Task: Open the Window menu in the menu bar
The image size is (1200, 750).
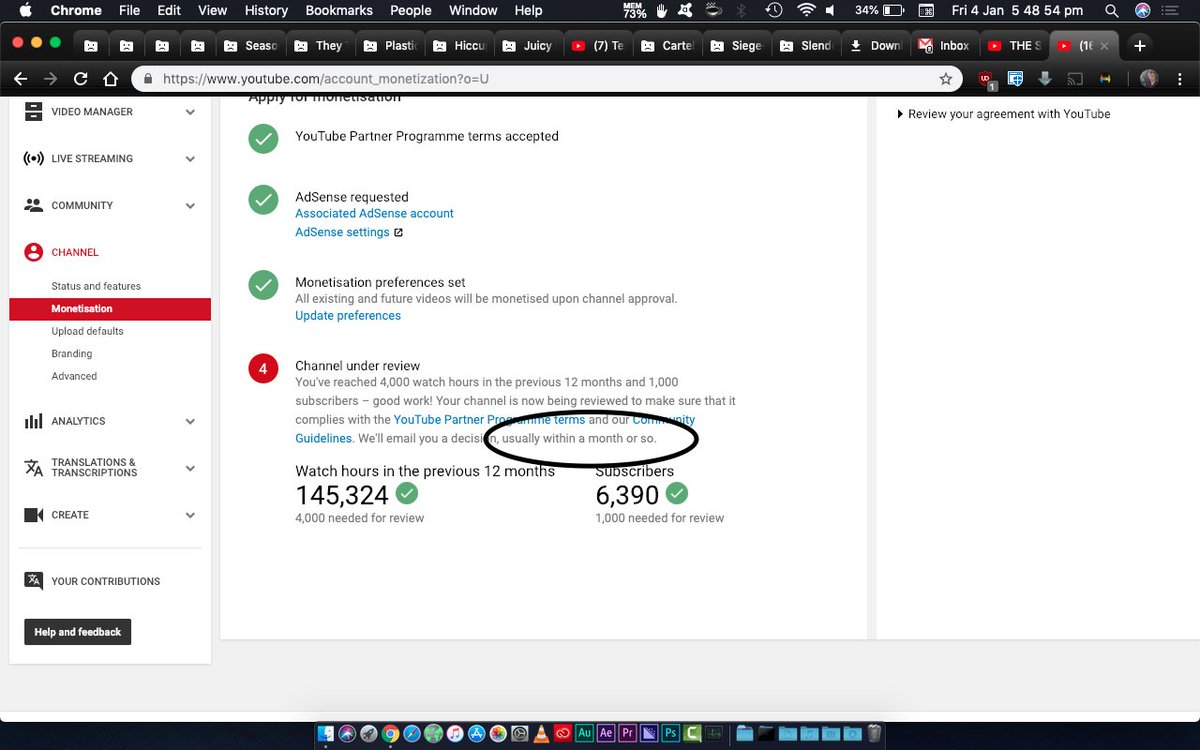Action: click(473, 11)
